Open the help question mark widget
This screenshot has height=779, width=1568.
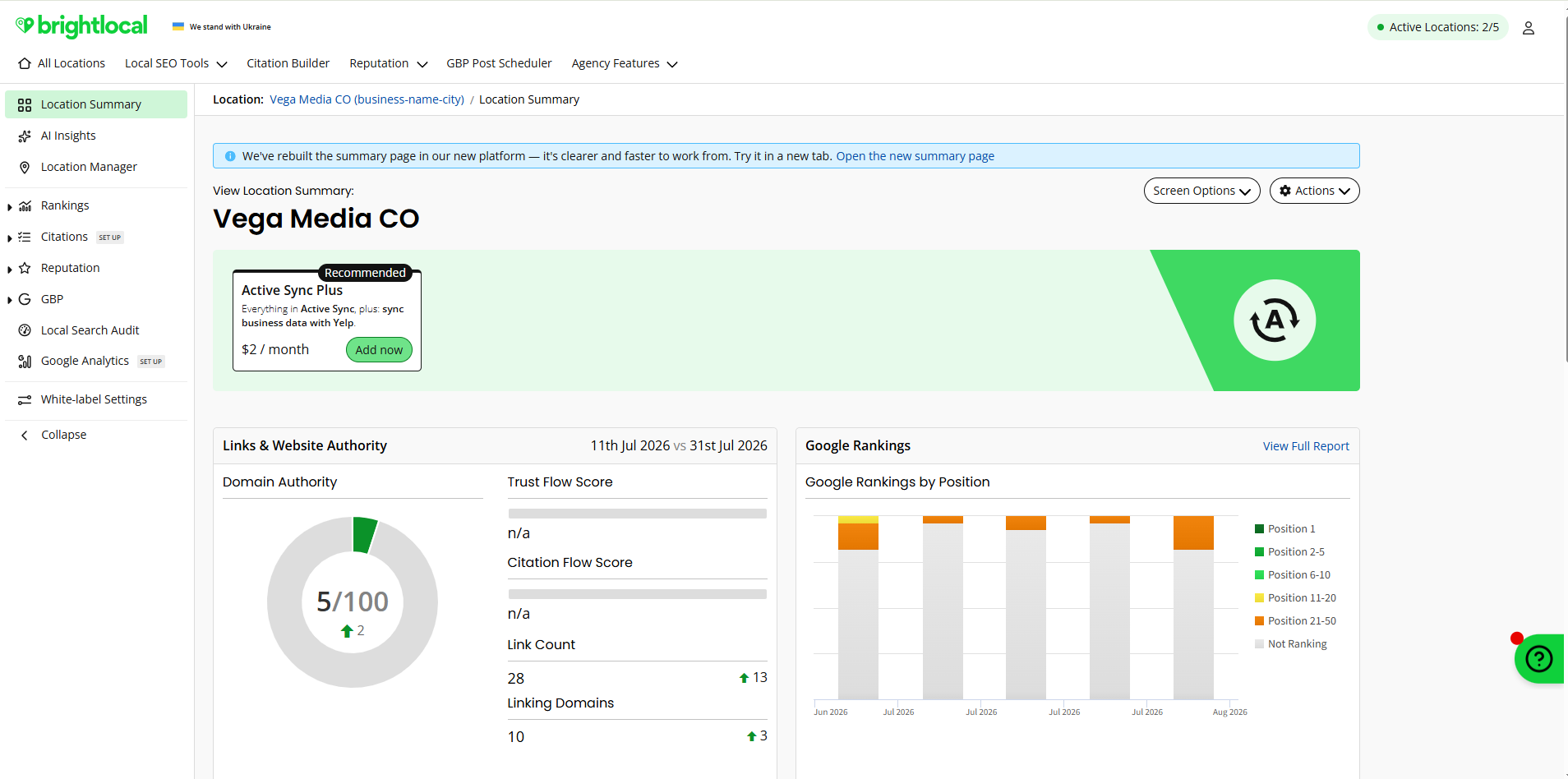tap(1539, 658)
